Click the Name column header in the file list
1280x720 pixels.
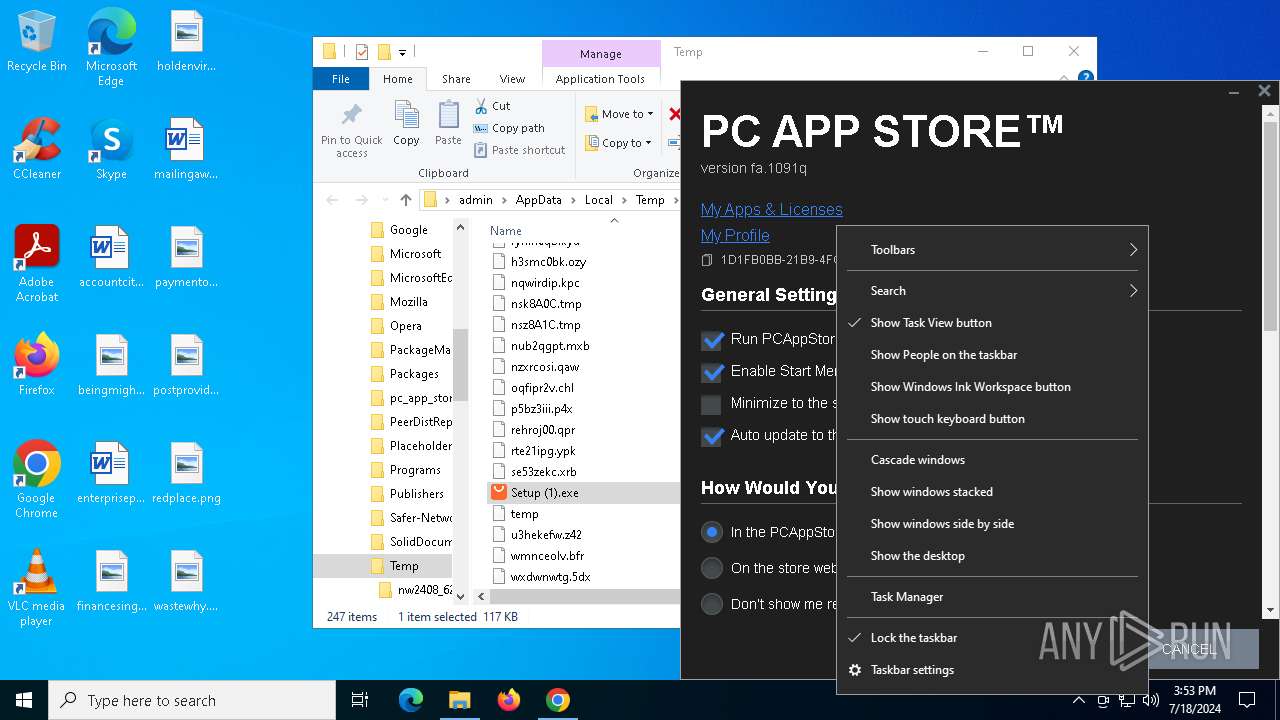pyautogui.click(x=506, y=230)
